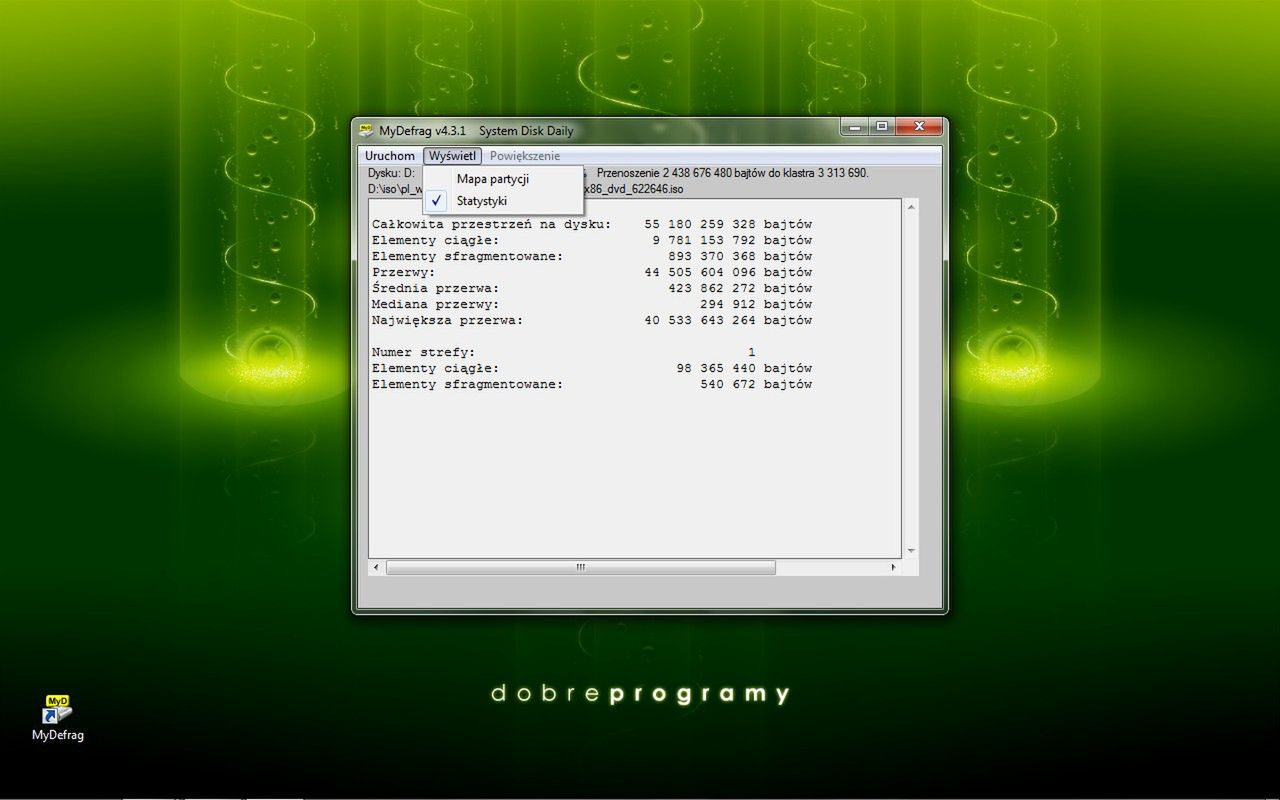The width and height of the screenshot is (1280, 800).
Task: Click the MyDefrag title bar icon
Action: click(367, 130)
